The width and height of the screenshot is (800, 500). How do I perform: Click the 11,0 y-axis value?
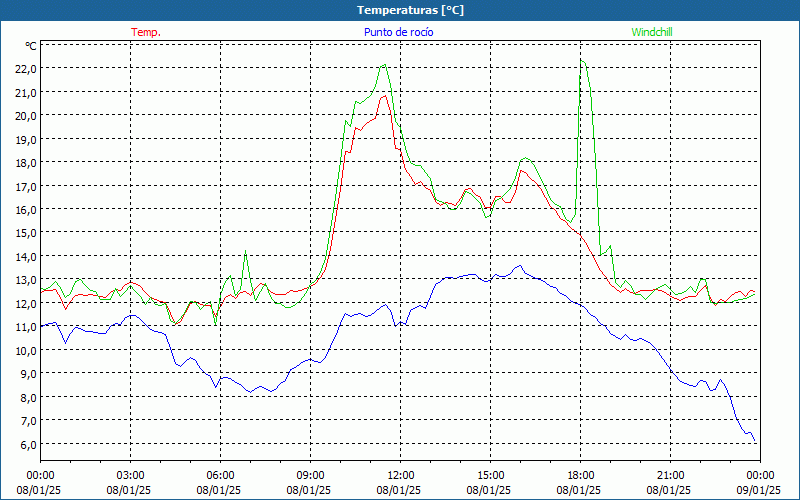click(26, 327)
